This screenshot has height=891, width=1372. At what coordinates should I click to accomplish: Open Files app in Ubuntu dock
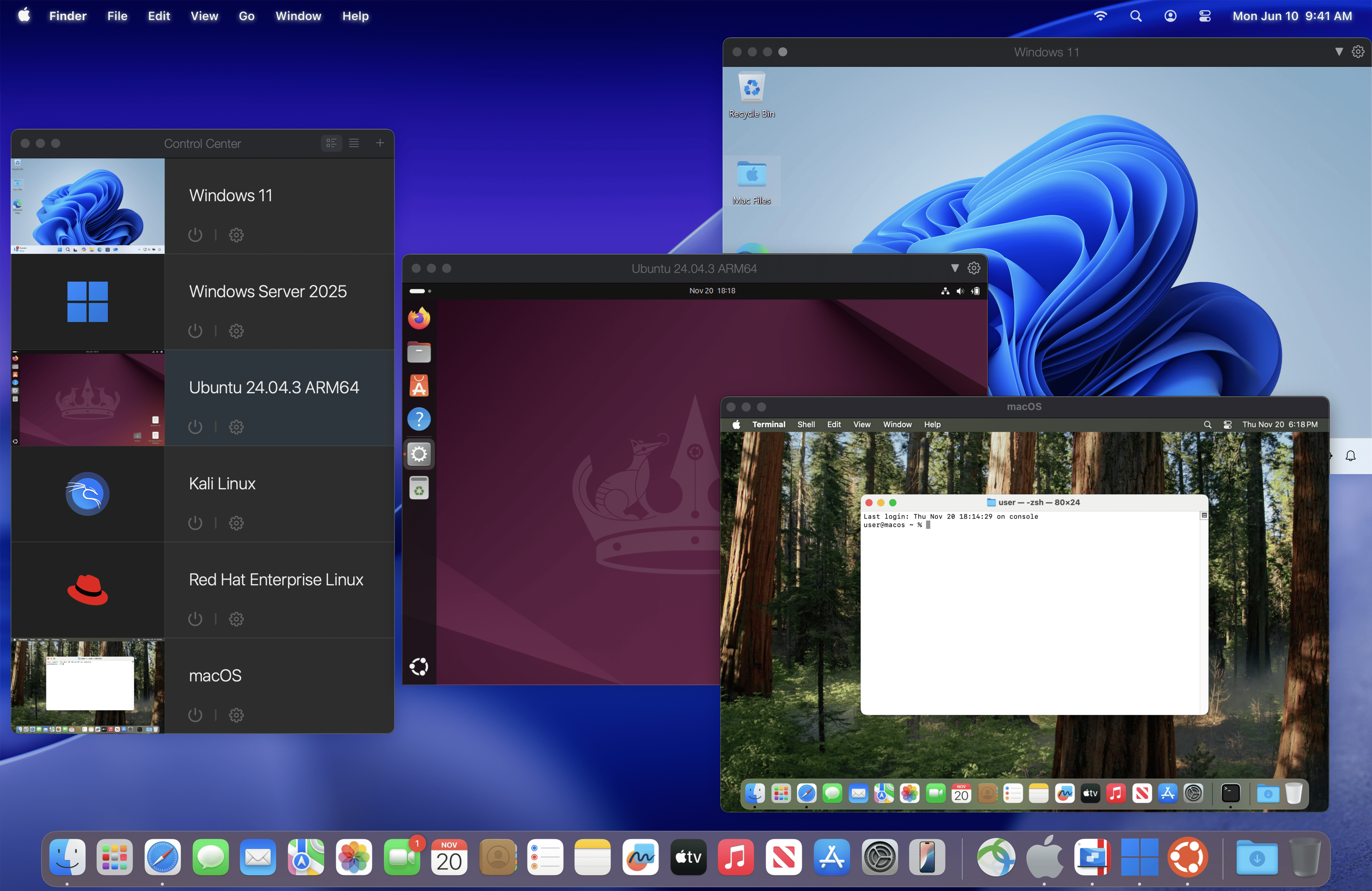[x=419, y=352]
